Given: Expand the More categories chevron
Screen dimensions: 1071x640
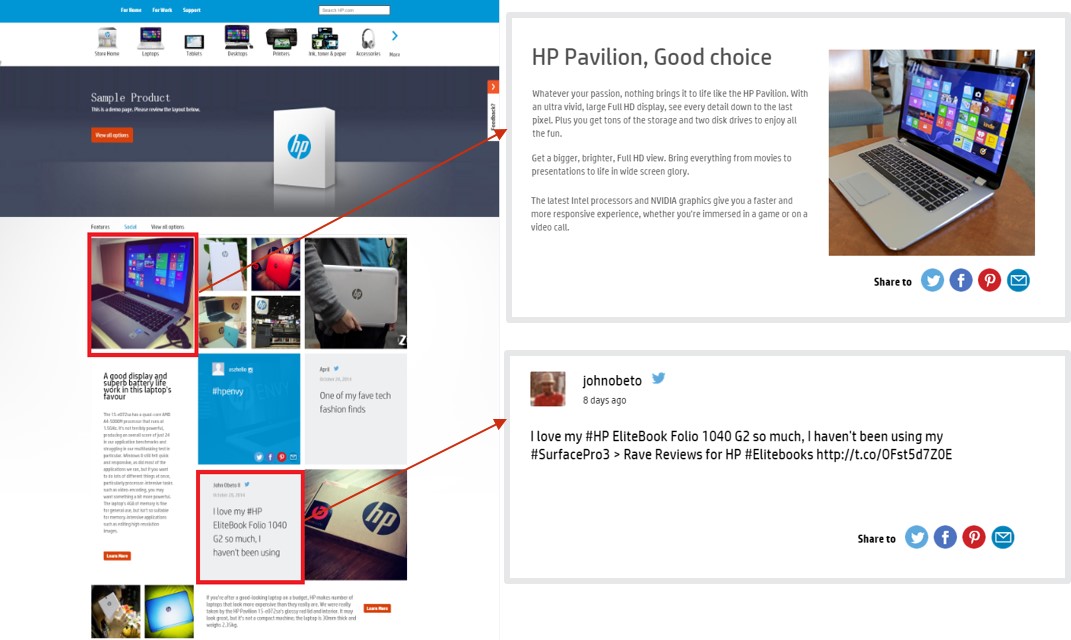Looking at the screenshot, I should click(395, 36).
